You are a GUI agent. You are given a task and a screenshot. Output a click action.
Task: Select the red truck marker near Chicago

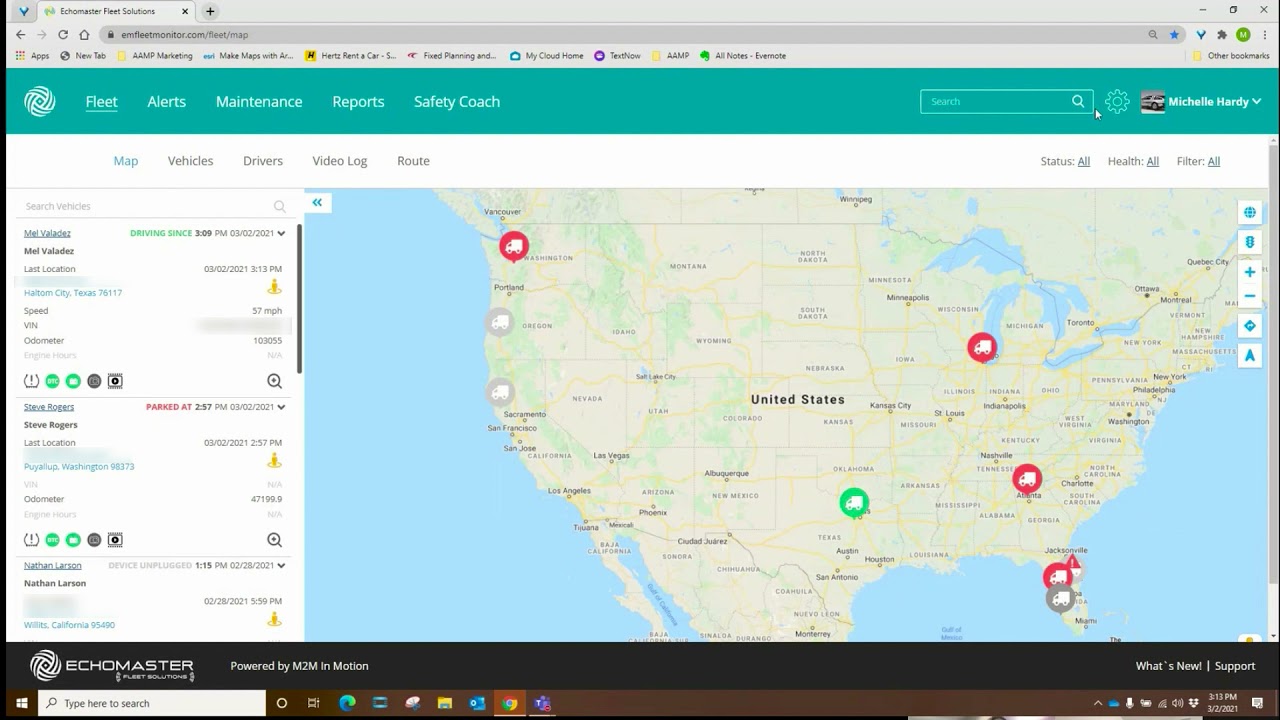982,347
